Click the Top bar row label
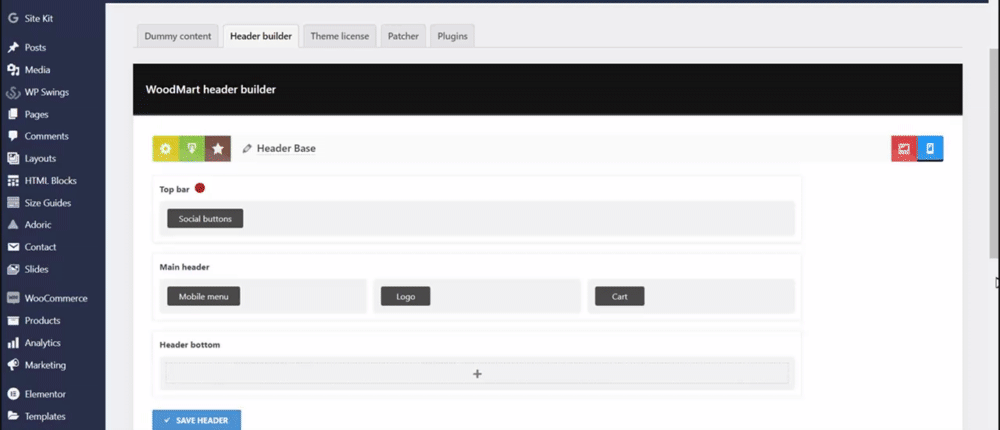1000x430 pixels. 174,189
